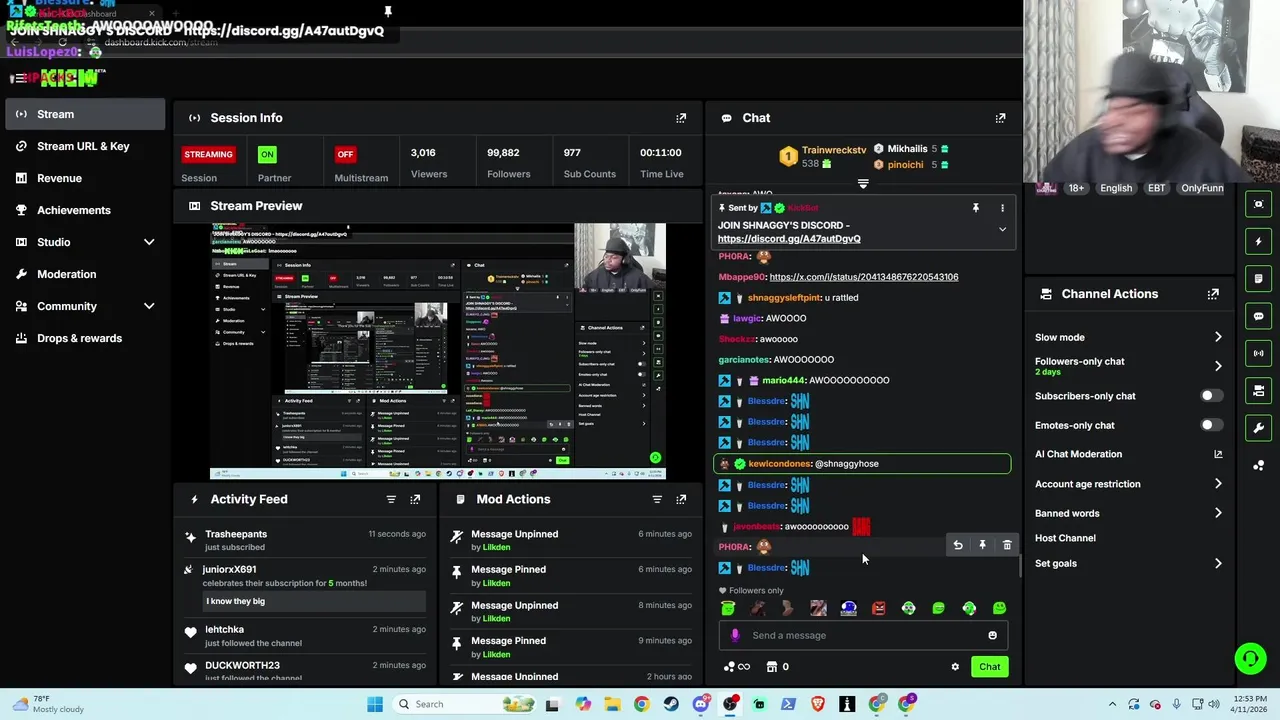Click the broadcast signal sidebar icon
The image size is (1280, 720).
[1259, 353]
